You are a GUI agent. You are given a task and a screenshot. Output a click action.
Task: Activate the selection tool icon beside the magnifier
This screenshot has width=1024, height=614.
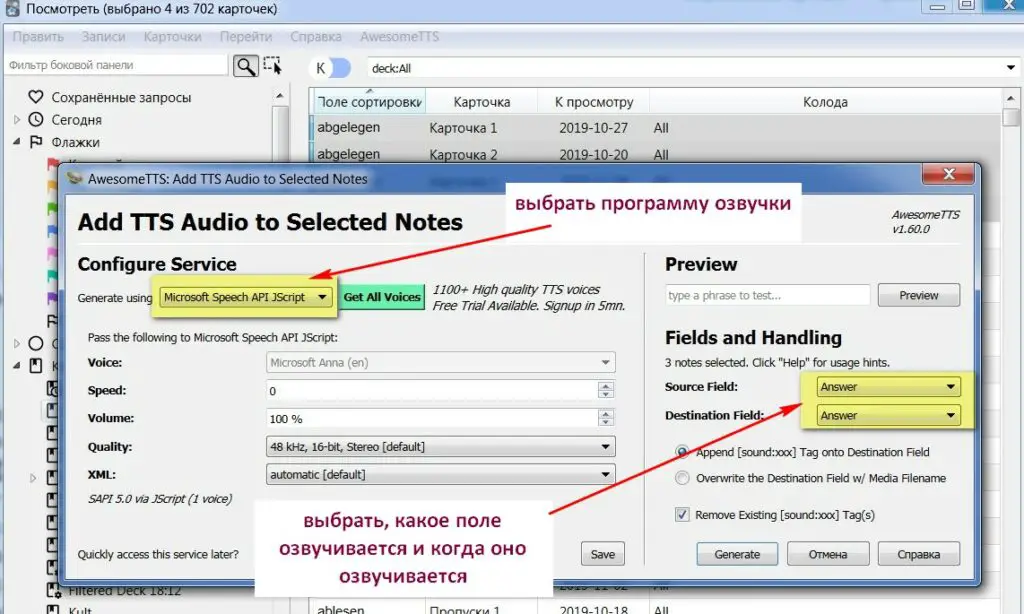[272, 65]
